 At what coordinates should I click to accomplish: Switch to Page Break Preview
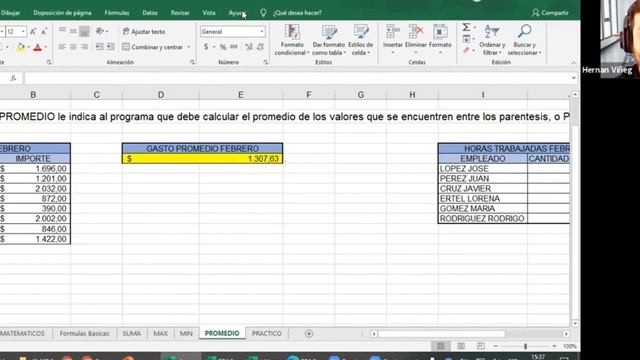tap(481, 346)
